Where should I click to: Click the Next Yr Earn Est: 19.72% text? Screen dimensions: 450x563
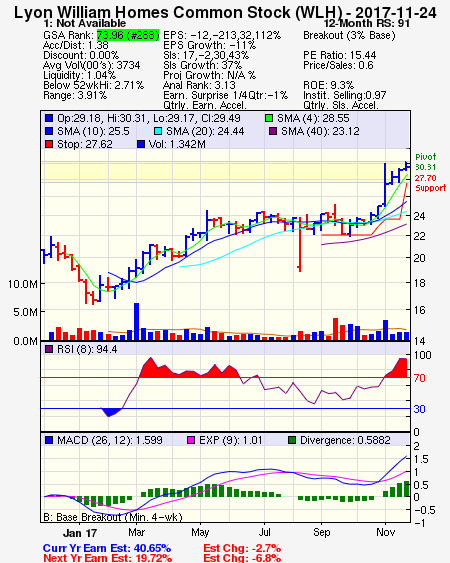coord(107,558)
